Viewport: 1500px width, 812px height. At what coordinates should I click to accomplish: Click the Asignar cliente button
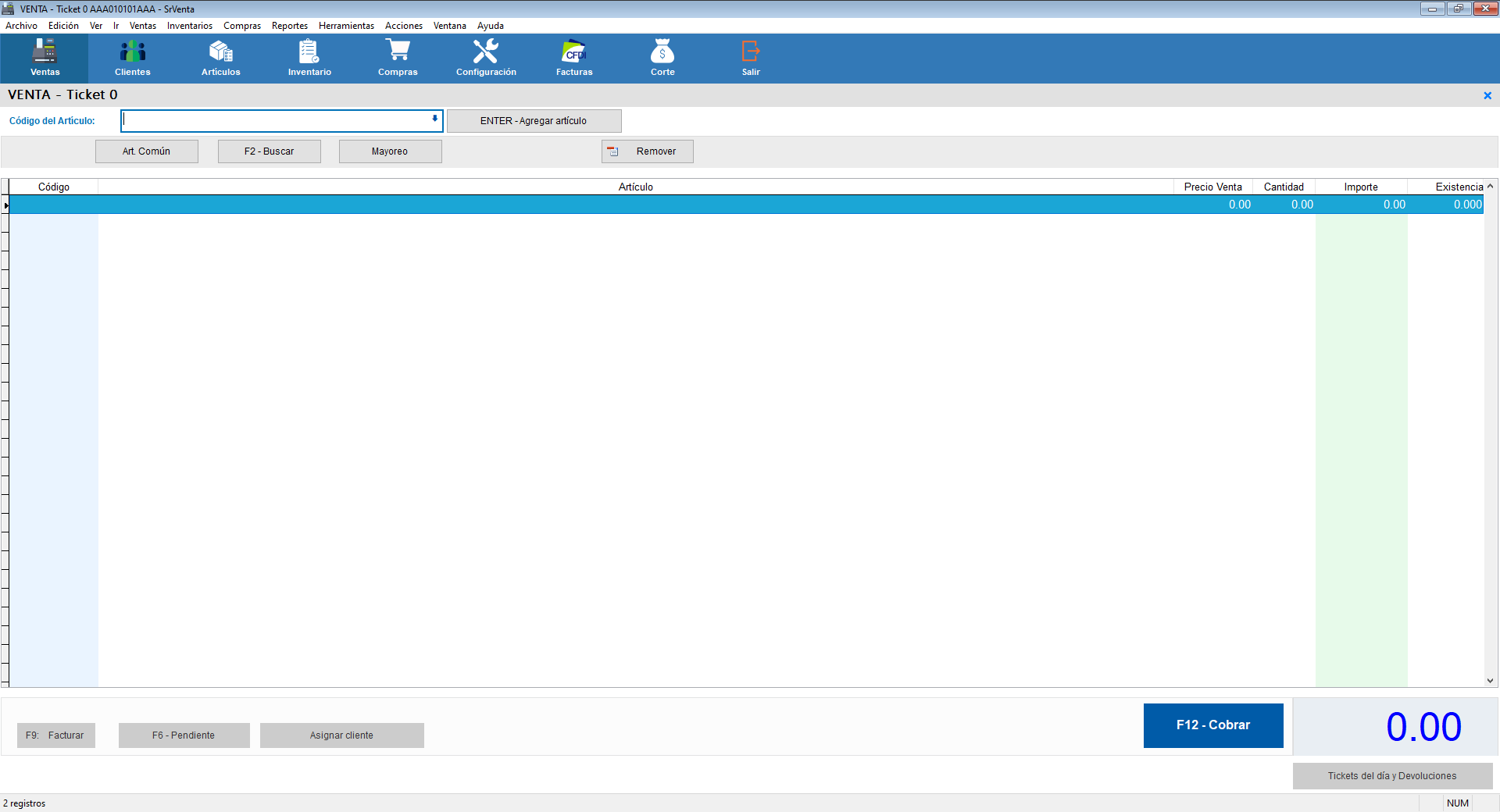[341, 735]
